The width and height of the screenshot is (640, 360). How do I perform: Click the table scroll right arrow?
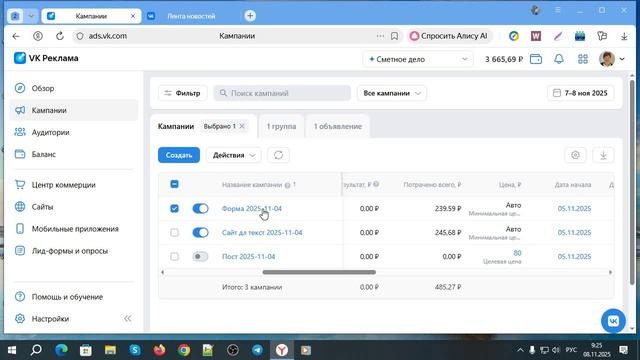pos(611,272)
